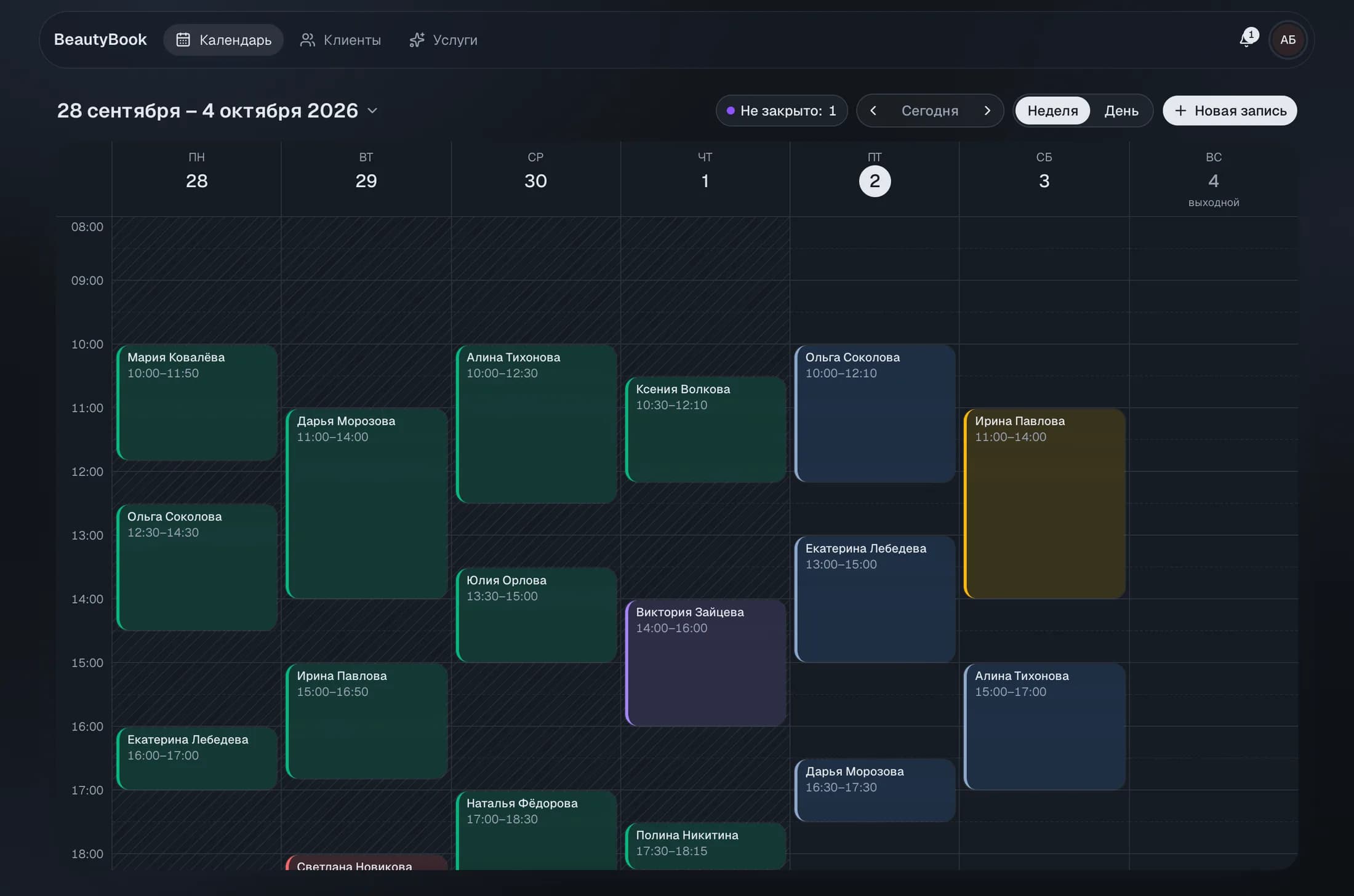Open Екатерина Лебедева 16:00–17:00 appointment
1354x896 pixels.
pos(197,758)
